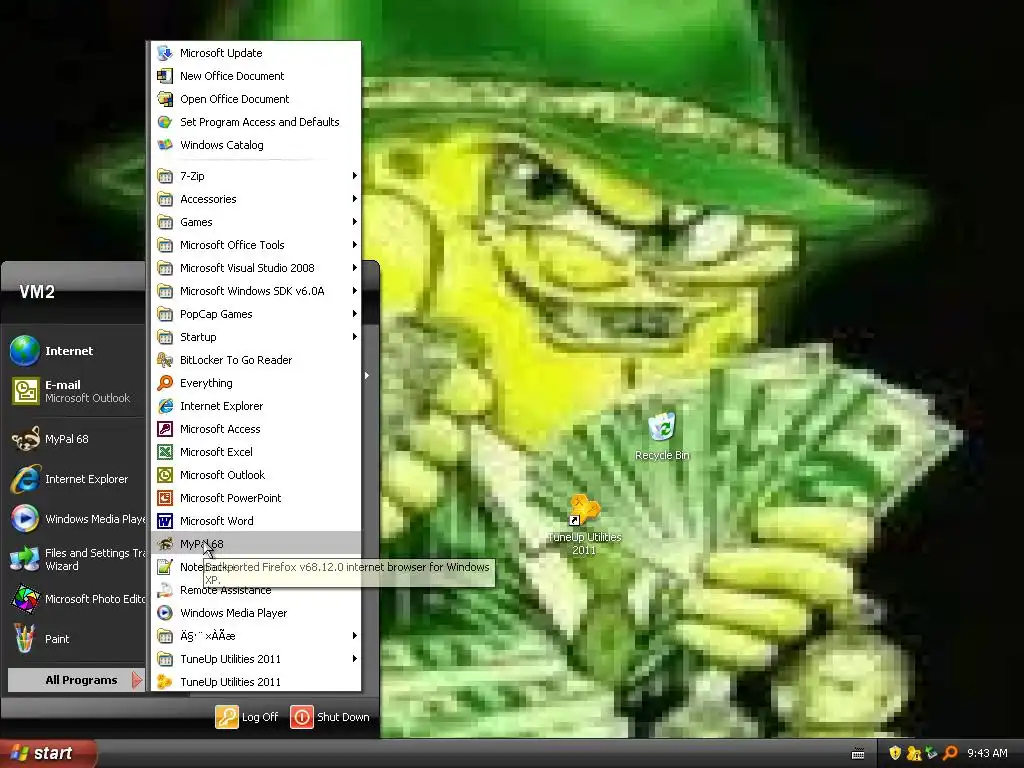The width and height of the screenshot is (1024, 768).
Task: Expand the Startup folder
Action: (256, 337)
